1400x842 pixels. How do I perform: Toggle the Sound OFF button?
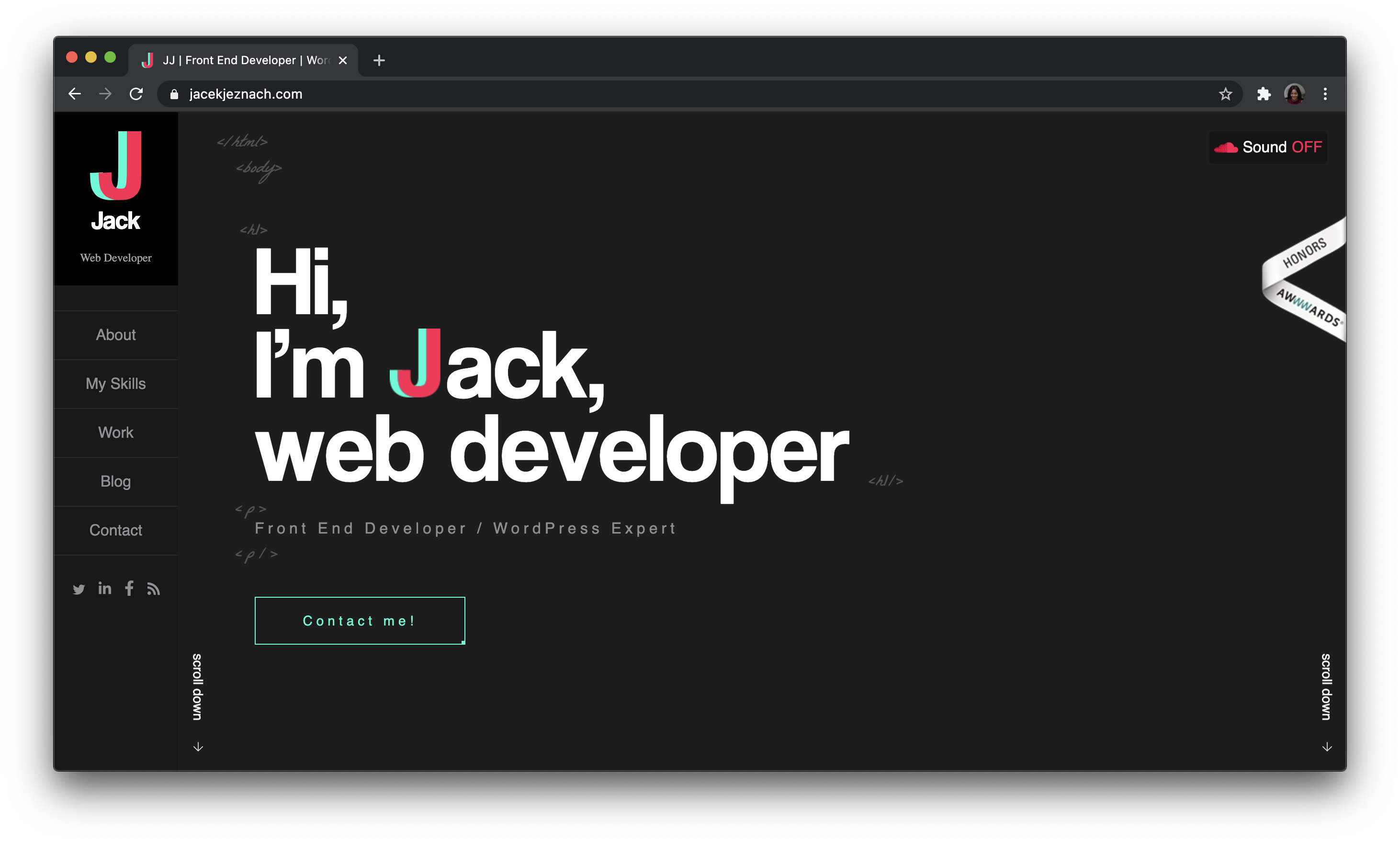1268,148
